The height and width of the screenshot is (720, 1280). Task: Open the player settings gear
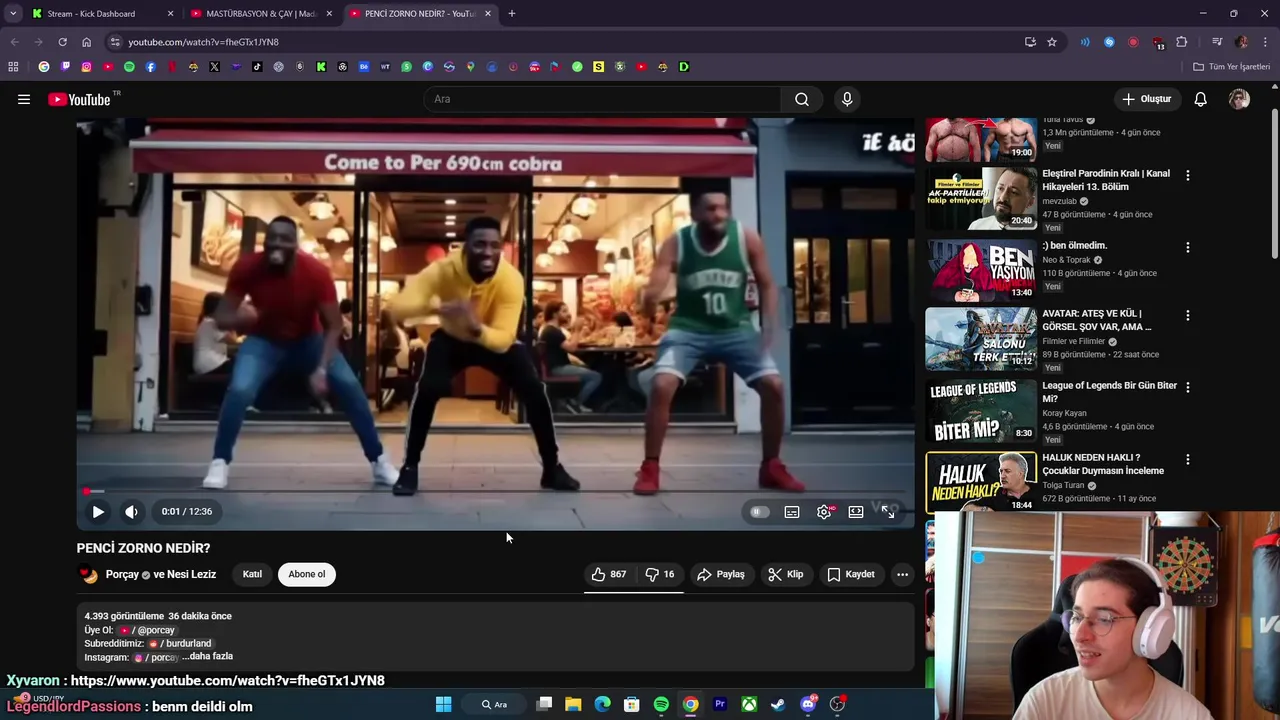(x=824, y=512)
